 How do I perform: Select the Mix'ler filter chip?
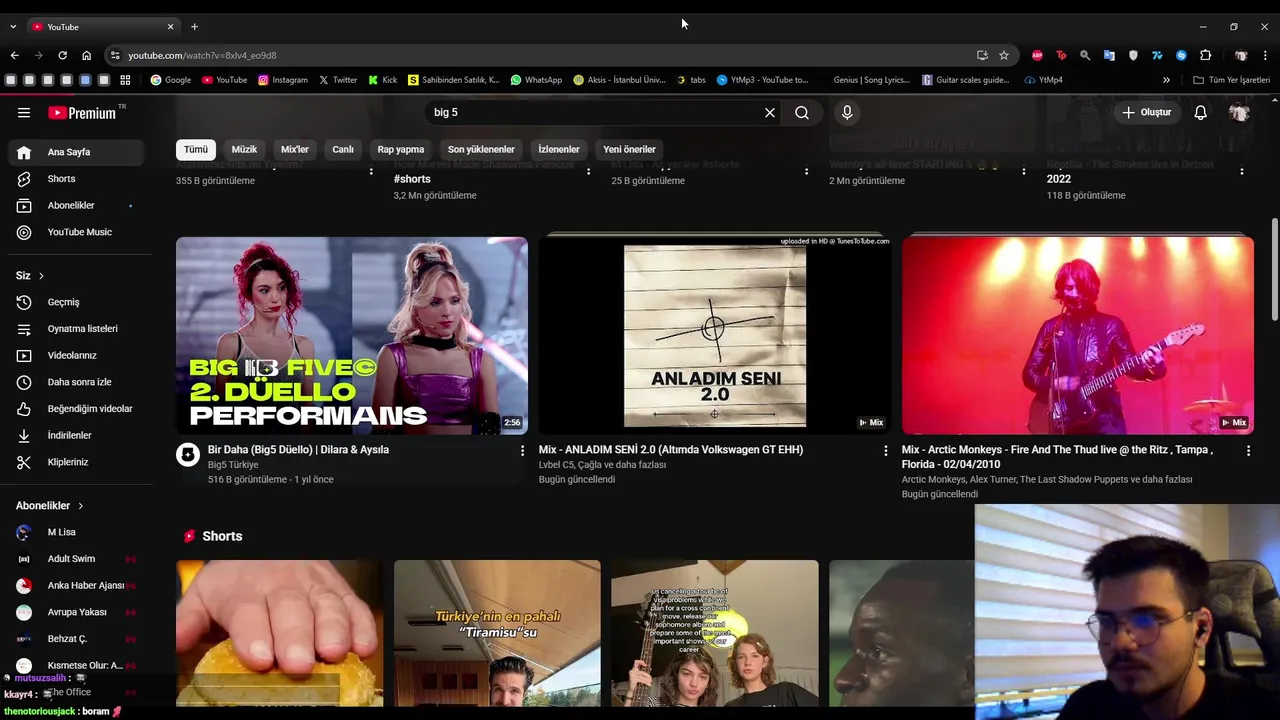(x=295, y=150)
